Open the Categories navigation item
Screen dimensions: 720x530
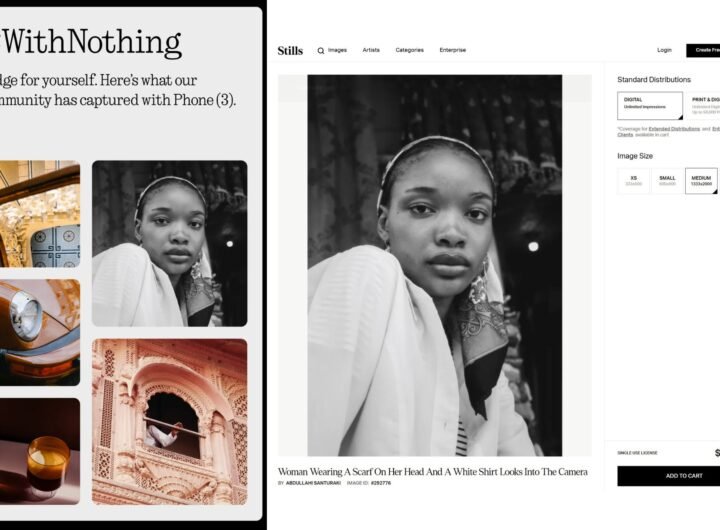click(410, 50)
